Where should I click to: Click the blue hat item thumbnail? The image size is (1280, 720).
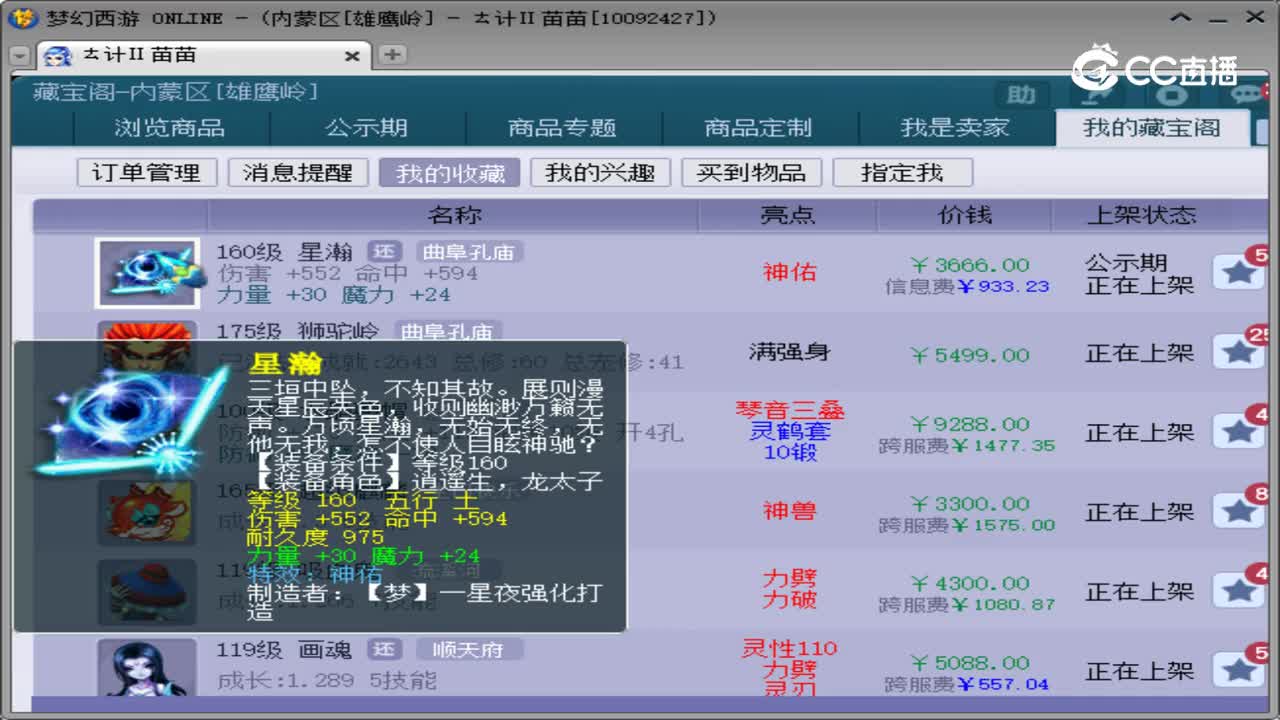tap(147, 592)
